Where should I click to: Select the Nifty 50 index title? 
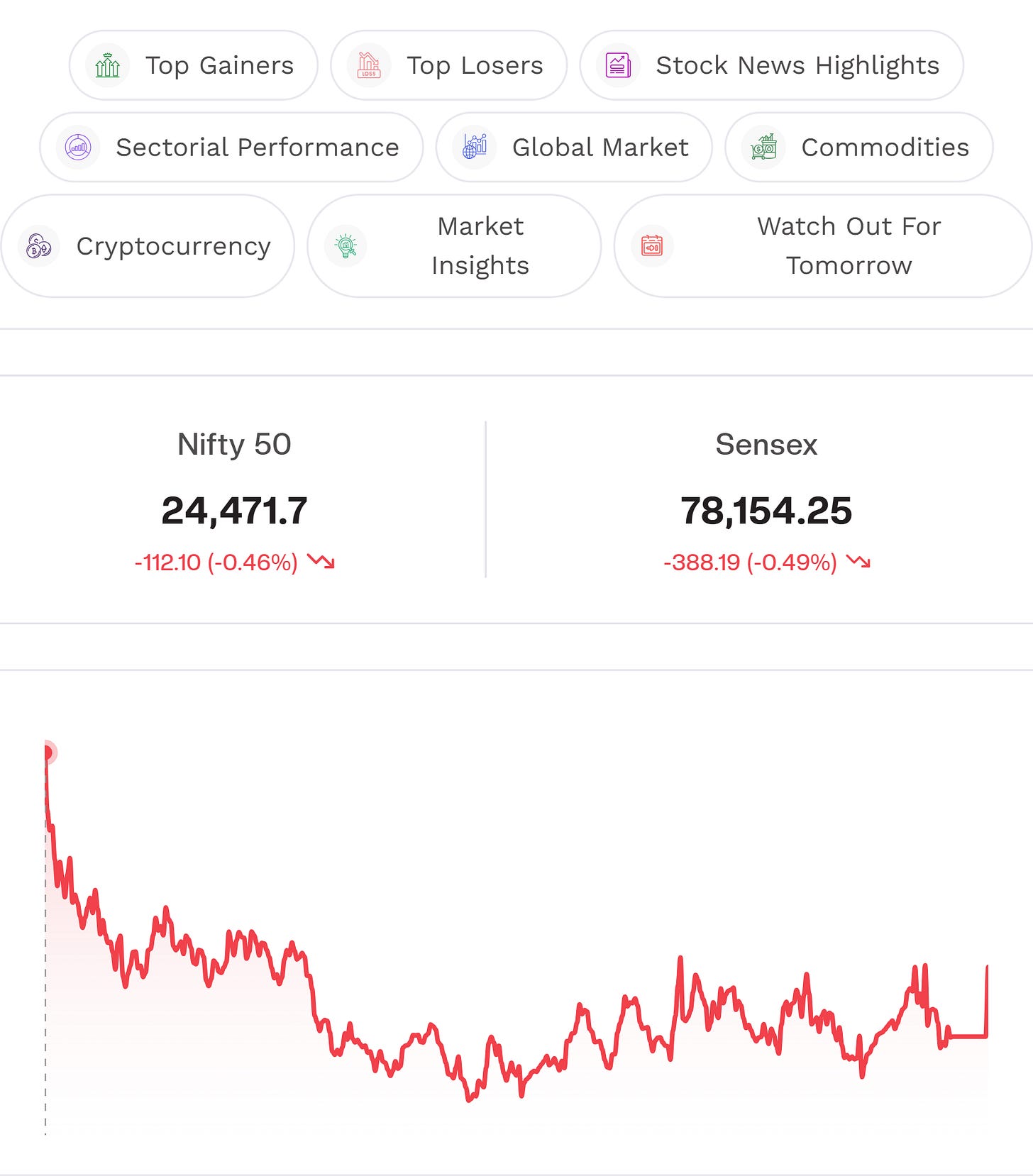[234, 445]
